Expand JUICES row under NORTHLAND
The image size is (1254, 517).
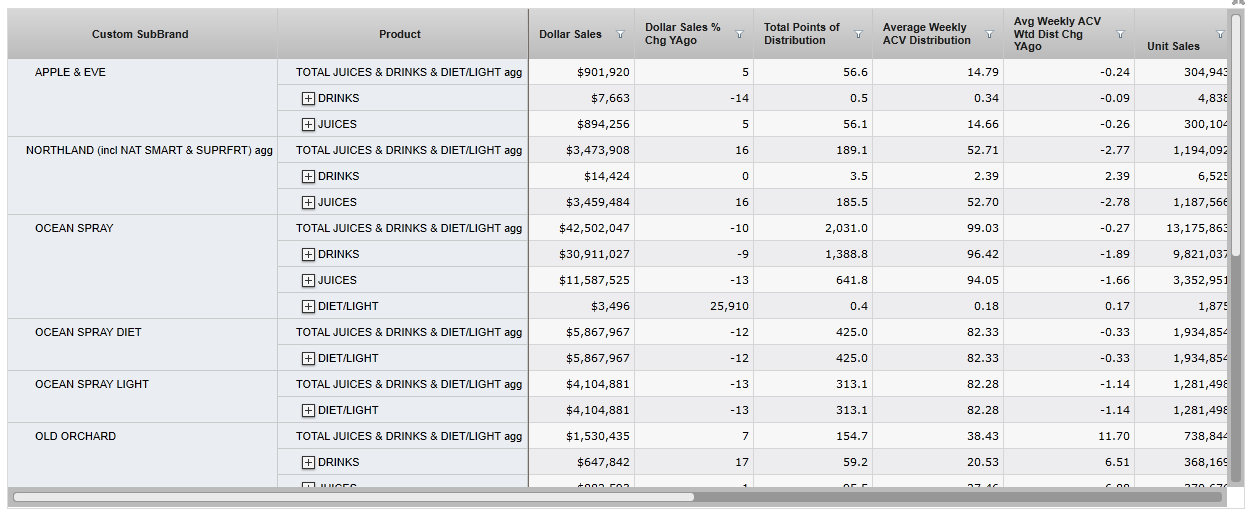pos(308,203)
